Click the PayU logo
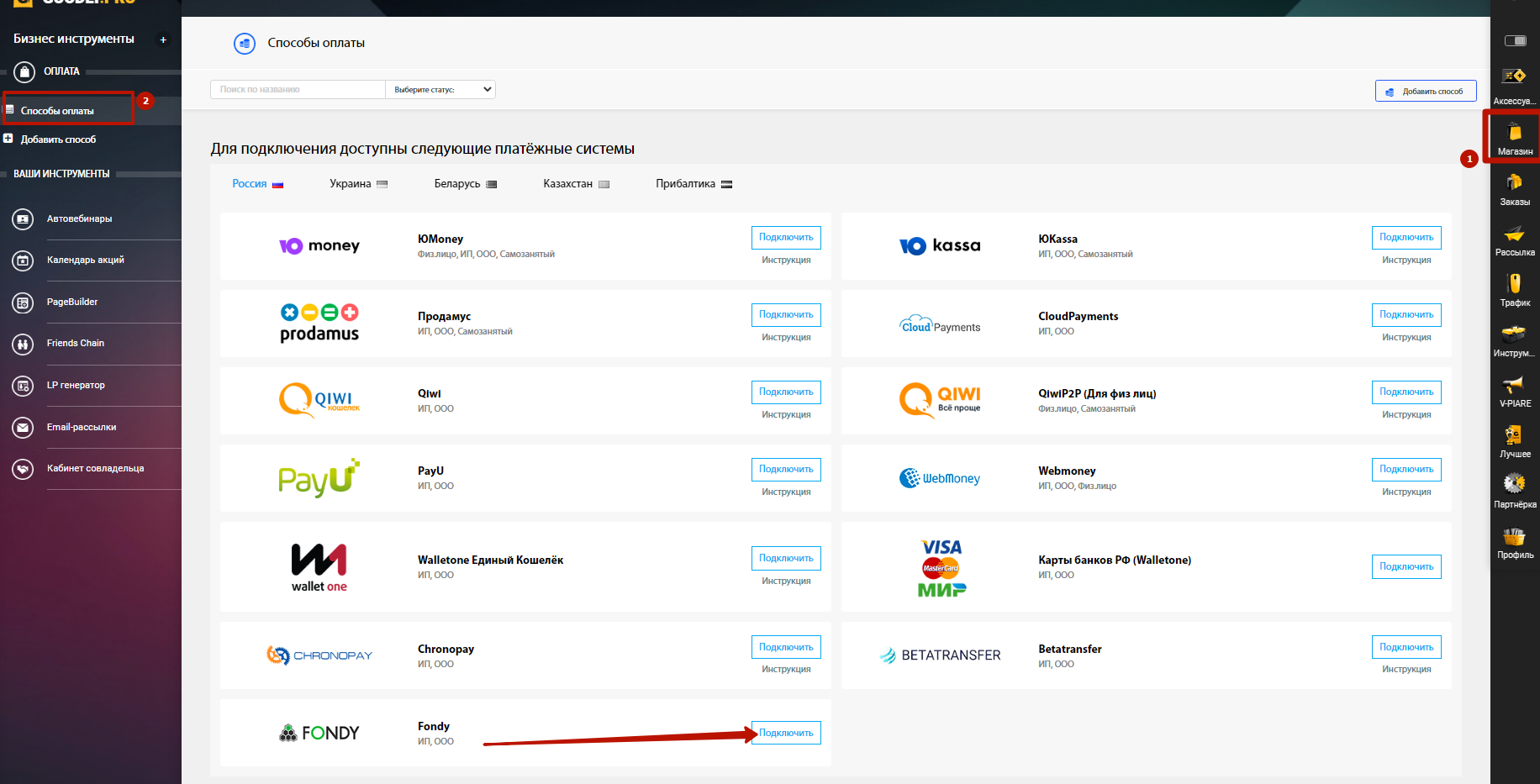Screen dimensions: 1540x784 319,477
